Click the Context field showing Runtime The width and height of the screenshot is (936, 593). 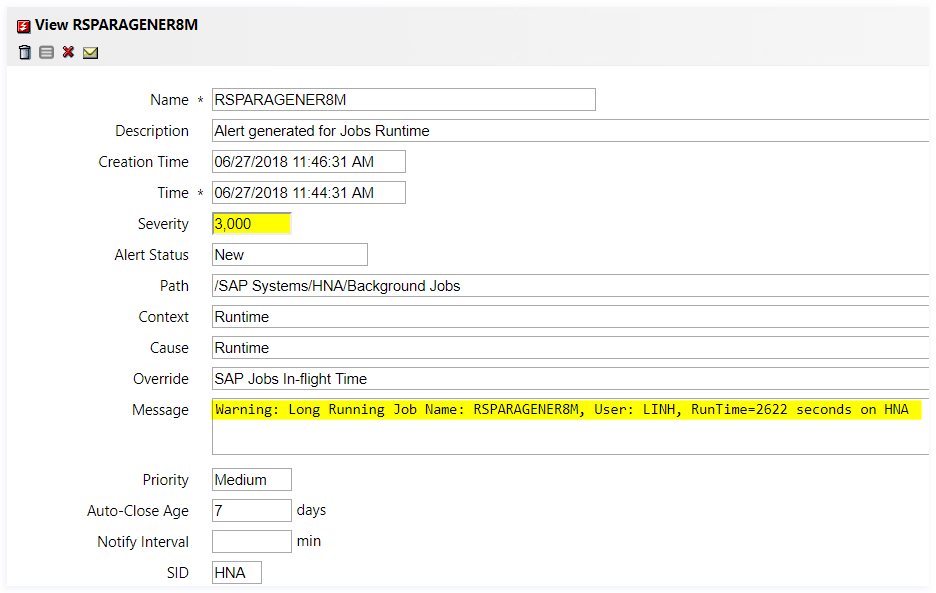(x=570, y=317)
